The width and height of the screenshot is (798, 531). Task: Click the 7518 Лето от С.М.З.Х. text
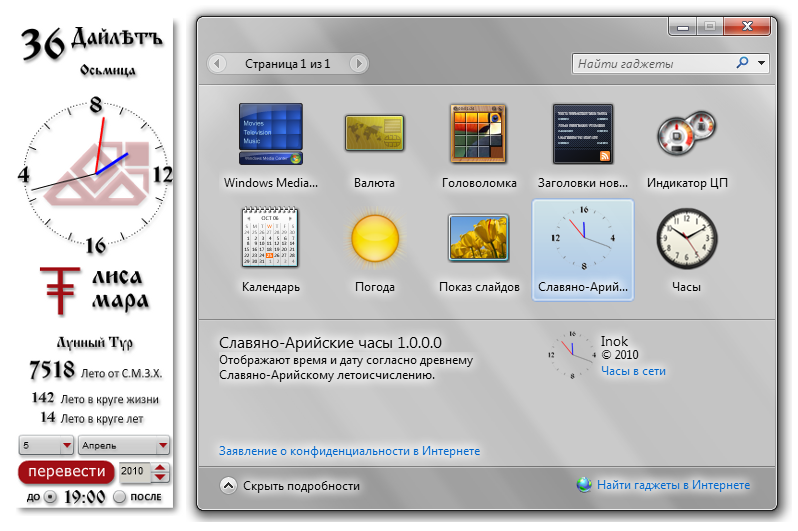point(96,371)
